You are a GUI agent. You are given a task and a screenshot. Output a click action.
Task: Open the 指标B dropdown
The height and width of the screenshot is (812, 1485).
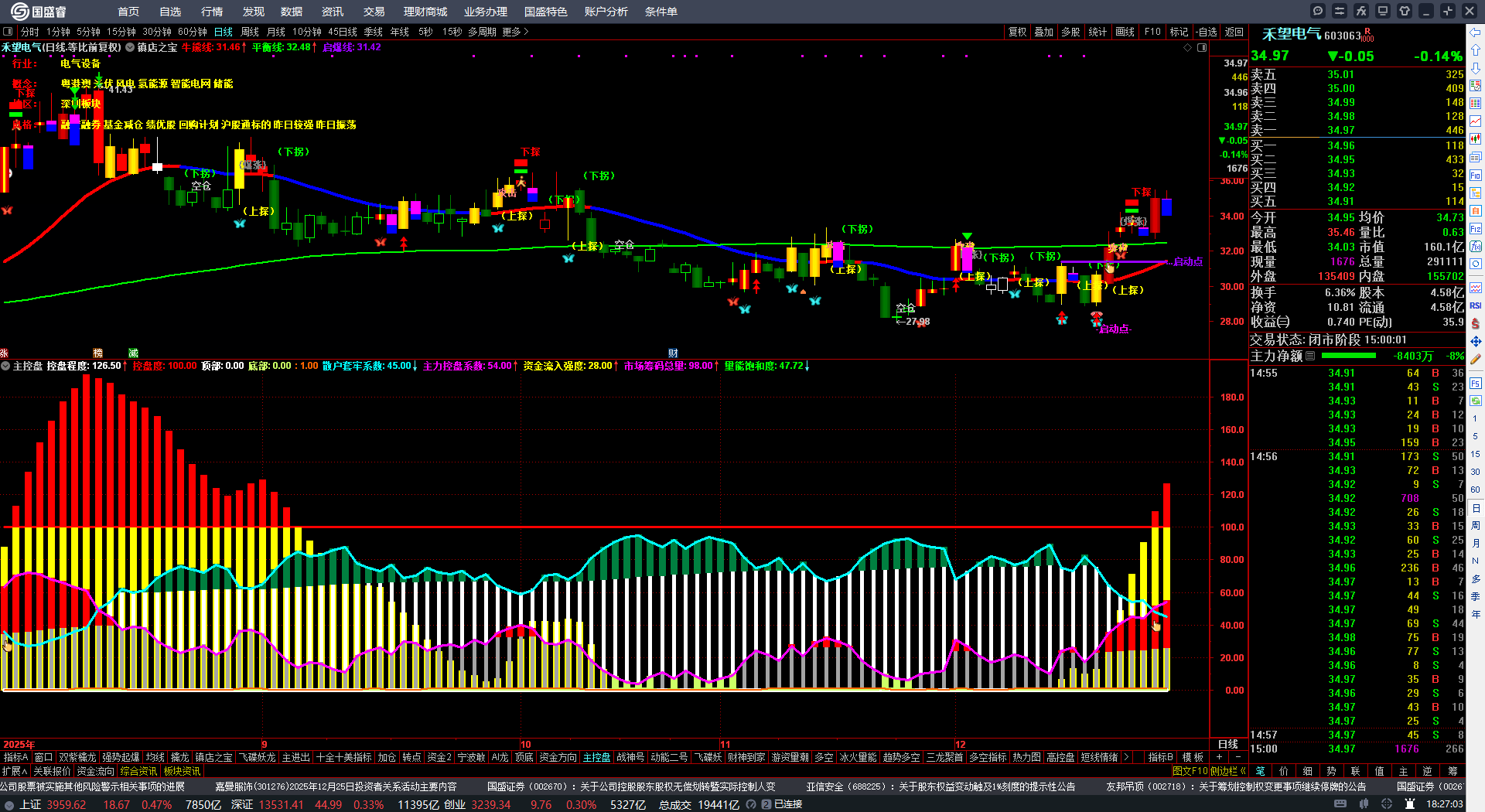(1161, 757)
